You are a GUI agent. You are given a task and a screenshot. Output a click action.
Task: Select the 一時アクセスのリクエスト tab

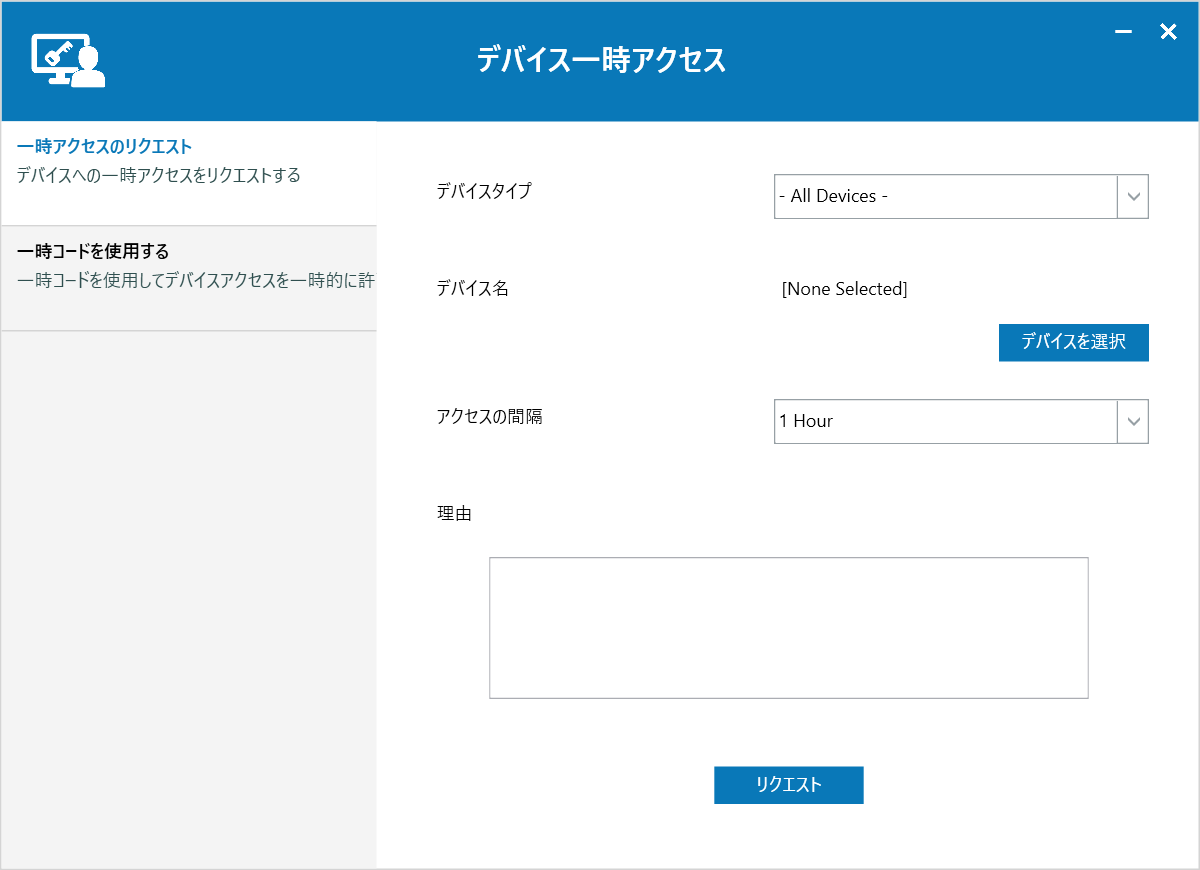(105, 147)
